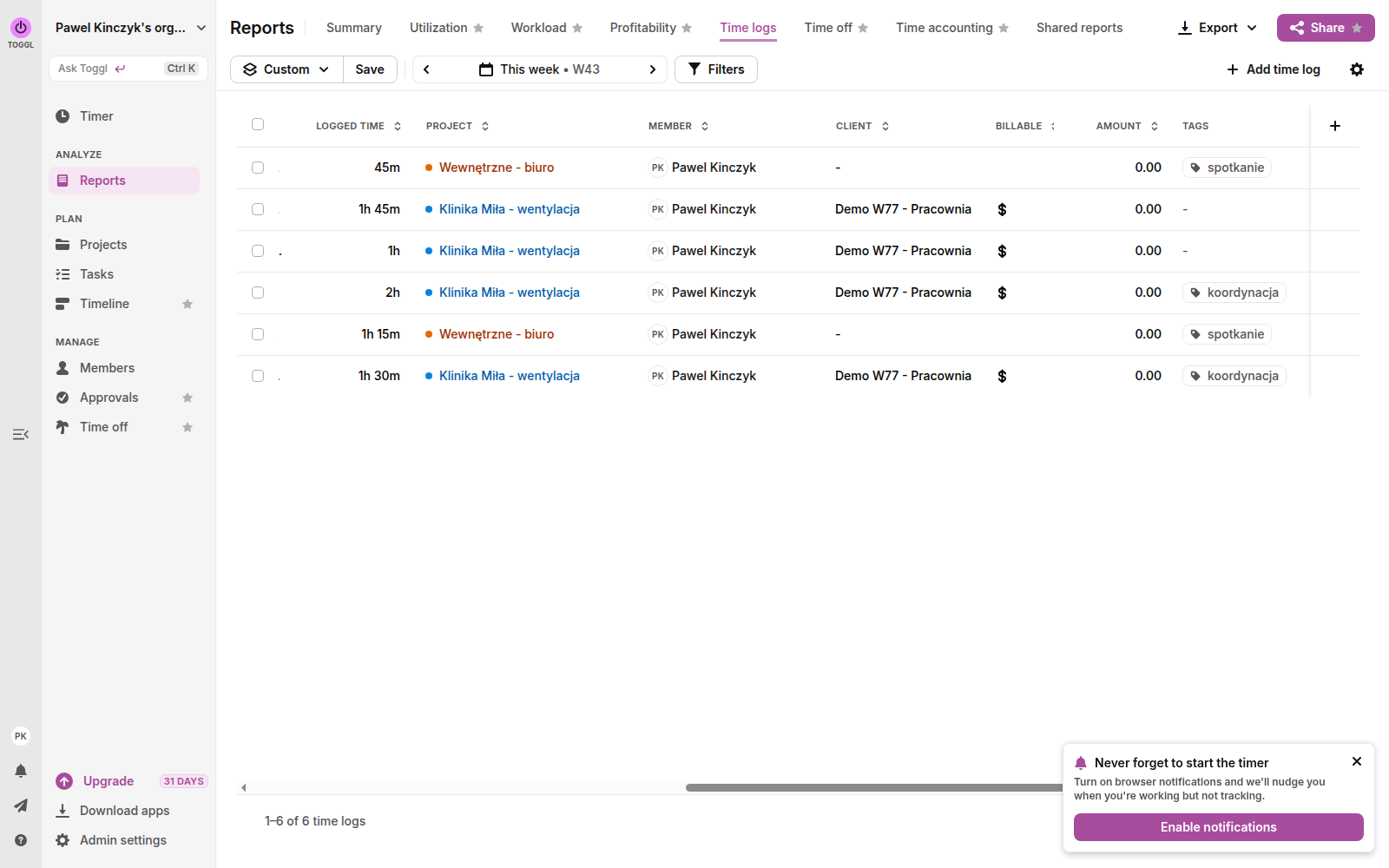Click the paper plane icon in sidebar
This screenshot has width=1389, height=868.
tap(21, 806)
